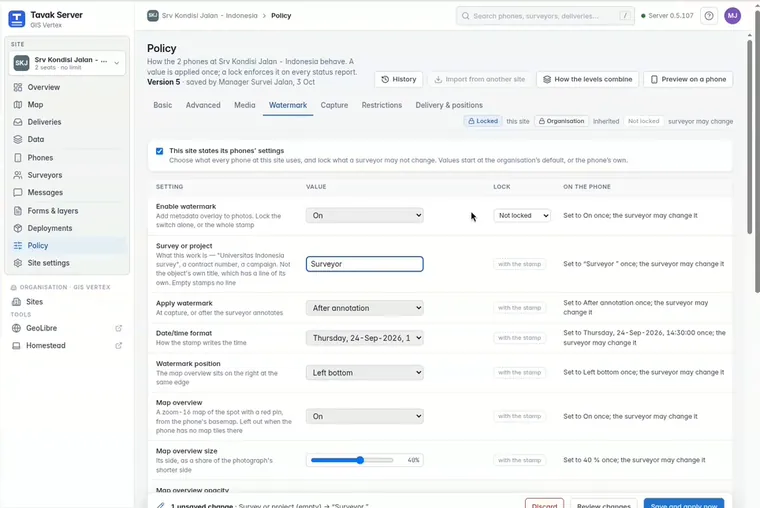
Task: Click the help question mark icon
Action: pyautogui.click(x=709, y=16)
